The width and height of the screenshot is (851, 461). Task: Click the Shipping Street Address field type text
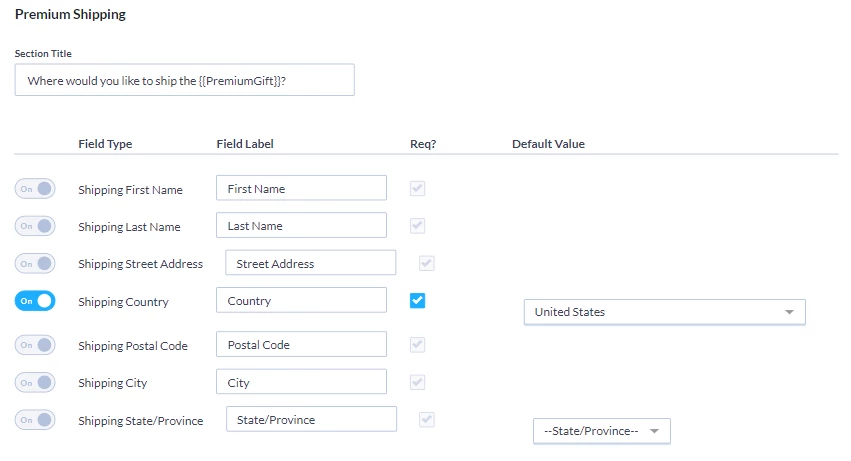coord(141,264)
